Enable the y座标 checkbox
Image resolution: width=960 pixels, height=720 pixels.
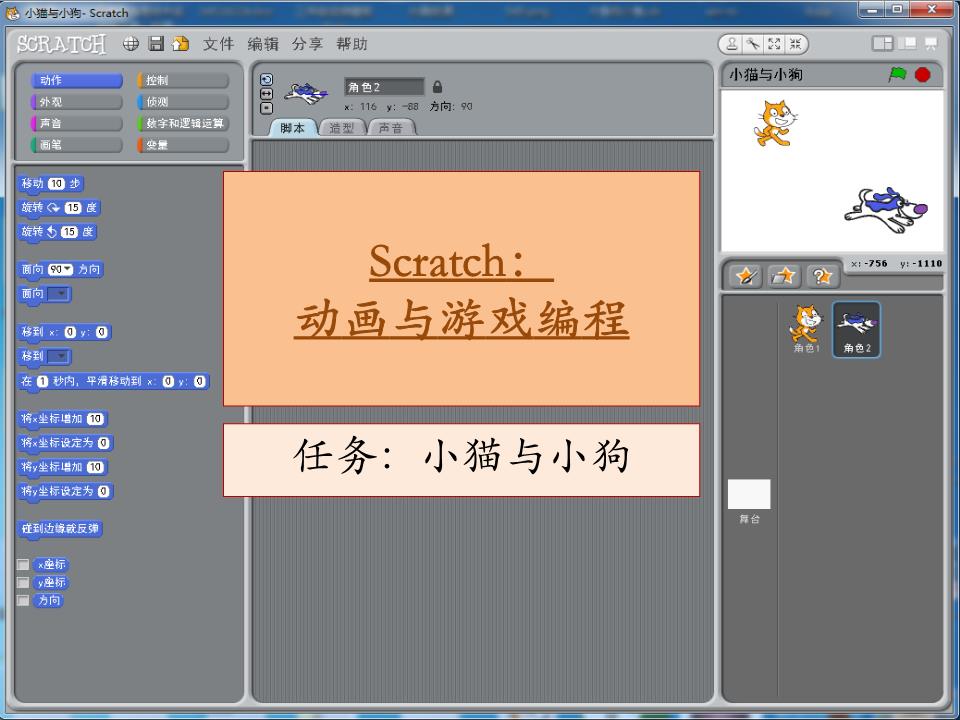23,582
